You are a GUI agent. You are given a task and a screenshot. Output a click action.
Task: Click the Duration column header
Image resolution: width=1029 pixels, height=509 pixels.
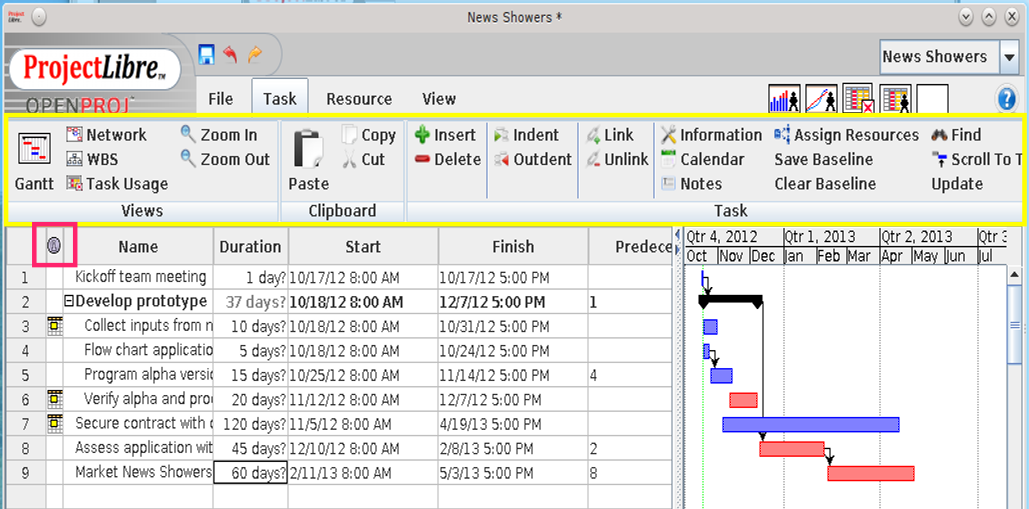tap(250, 247)
